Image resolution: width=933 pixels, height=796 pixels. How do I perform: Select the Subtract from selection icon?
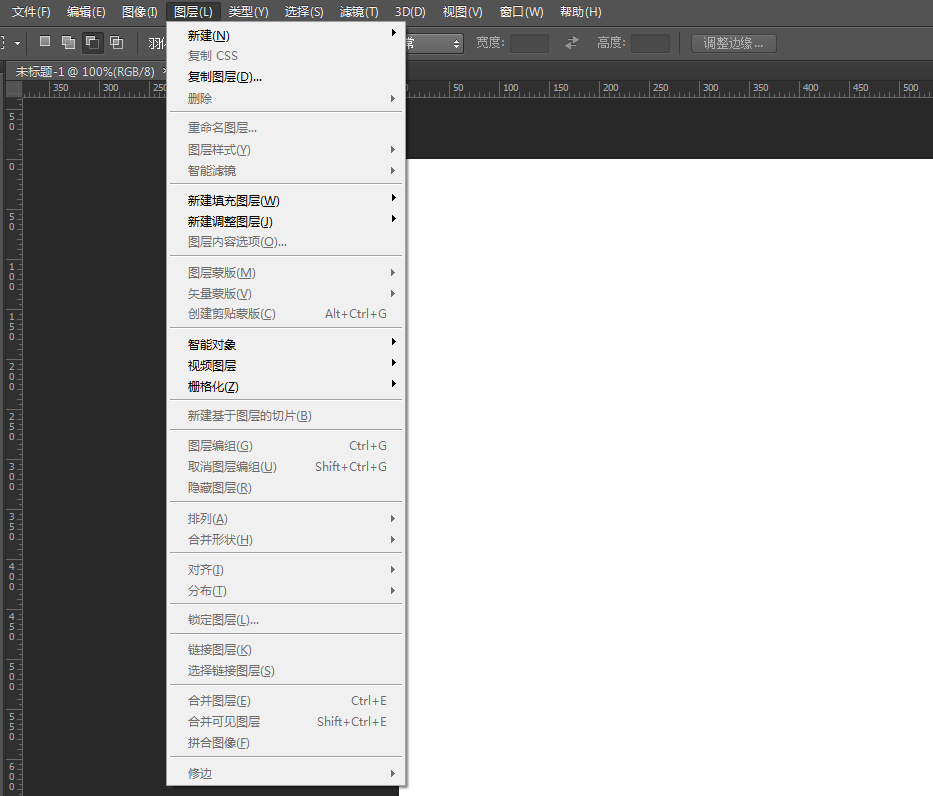point(92,42)
